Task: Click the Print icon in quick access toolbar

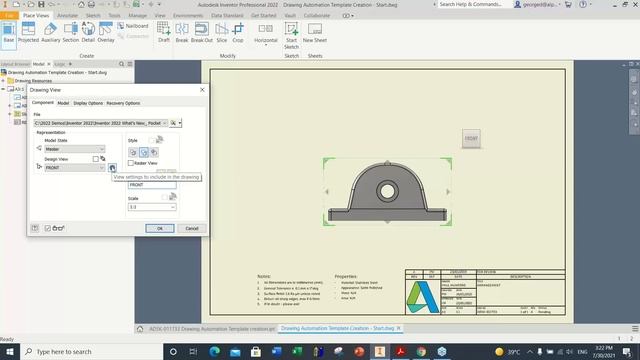Action: pos(91,4)
